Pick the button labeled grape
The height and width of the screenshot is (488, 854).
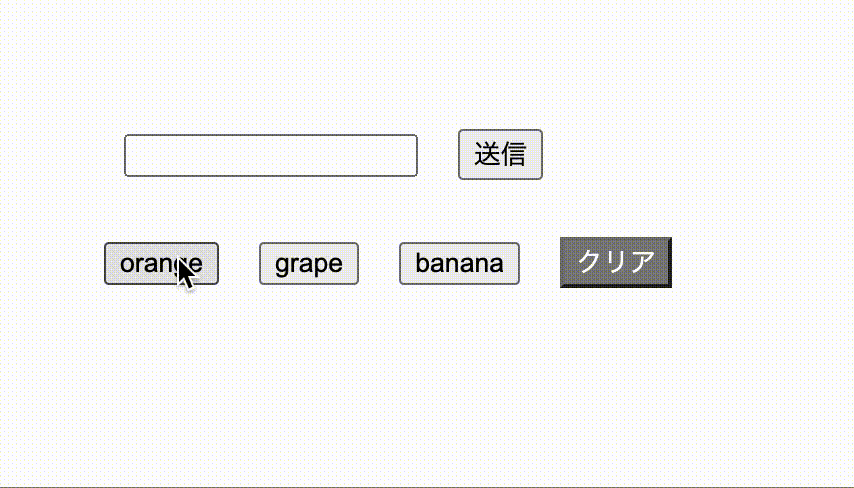(309, 264)
